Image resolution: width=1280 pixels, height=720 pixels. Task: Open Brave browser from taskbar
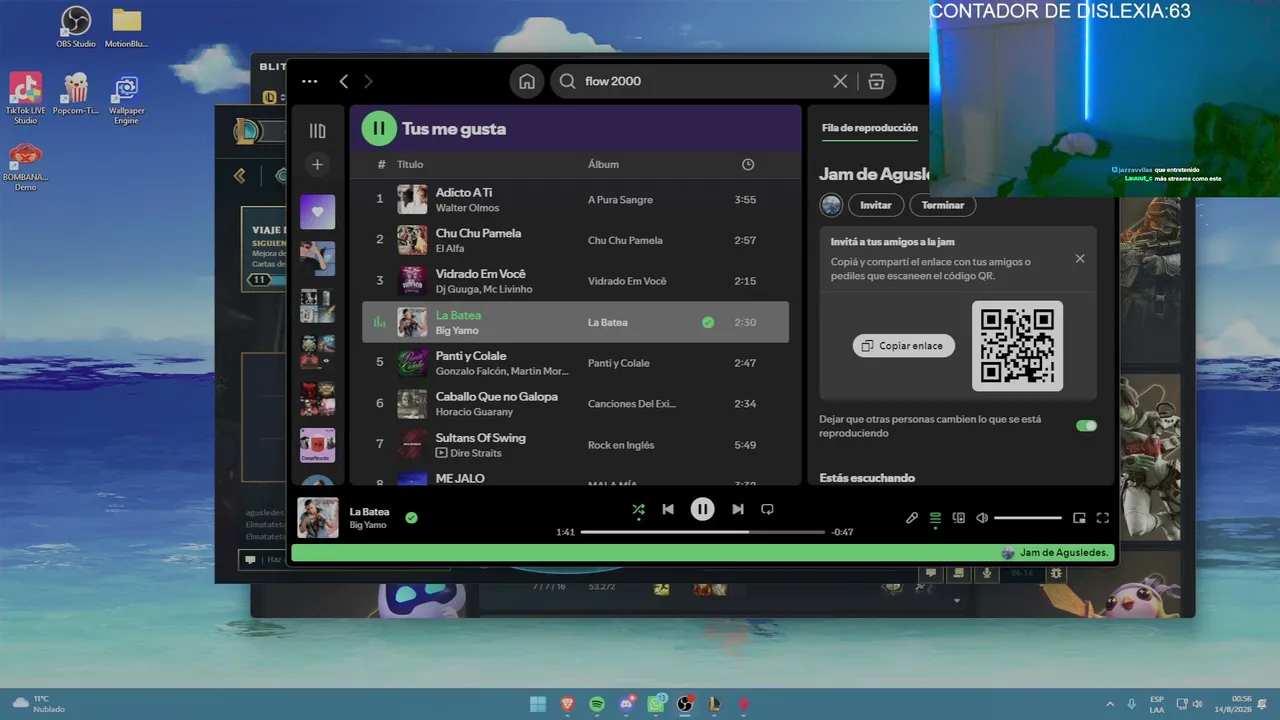point(568,704)
